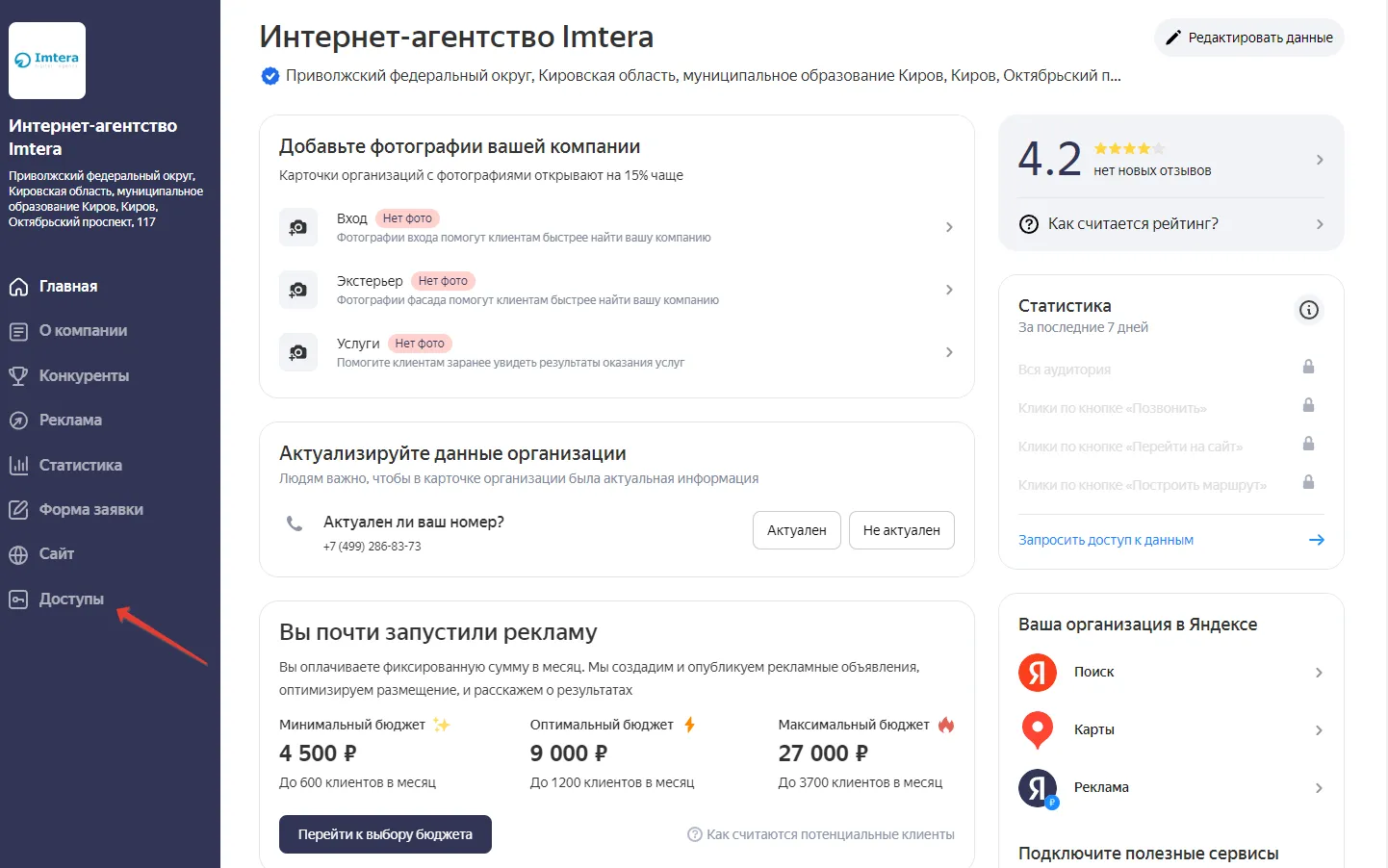Image resolution: width=1388 pixels, height=868 pixels.
Task: Click the phone handset icon by the number
Action: (x=295, y=523)
